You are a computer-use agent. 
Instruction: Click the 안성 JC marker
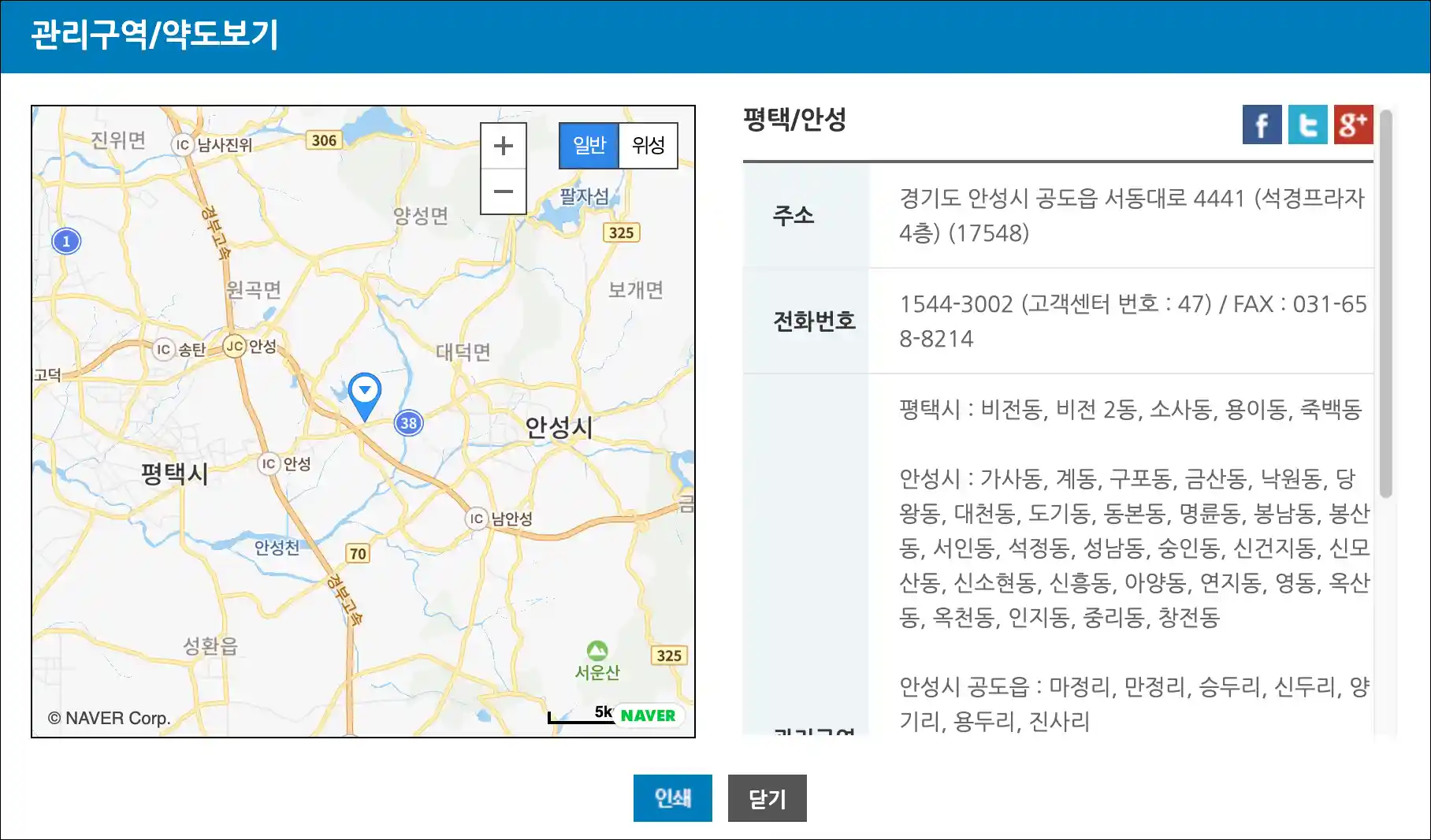coord(235,346)
